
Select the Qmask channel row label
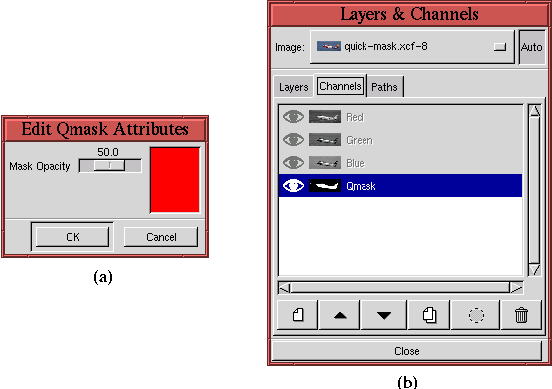click(361, 186)
